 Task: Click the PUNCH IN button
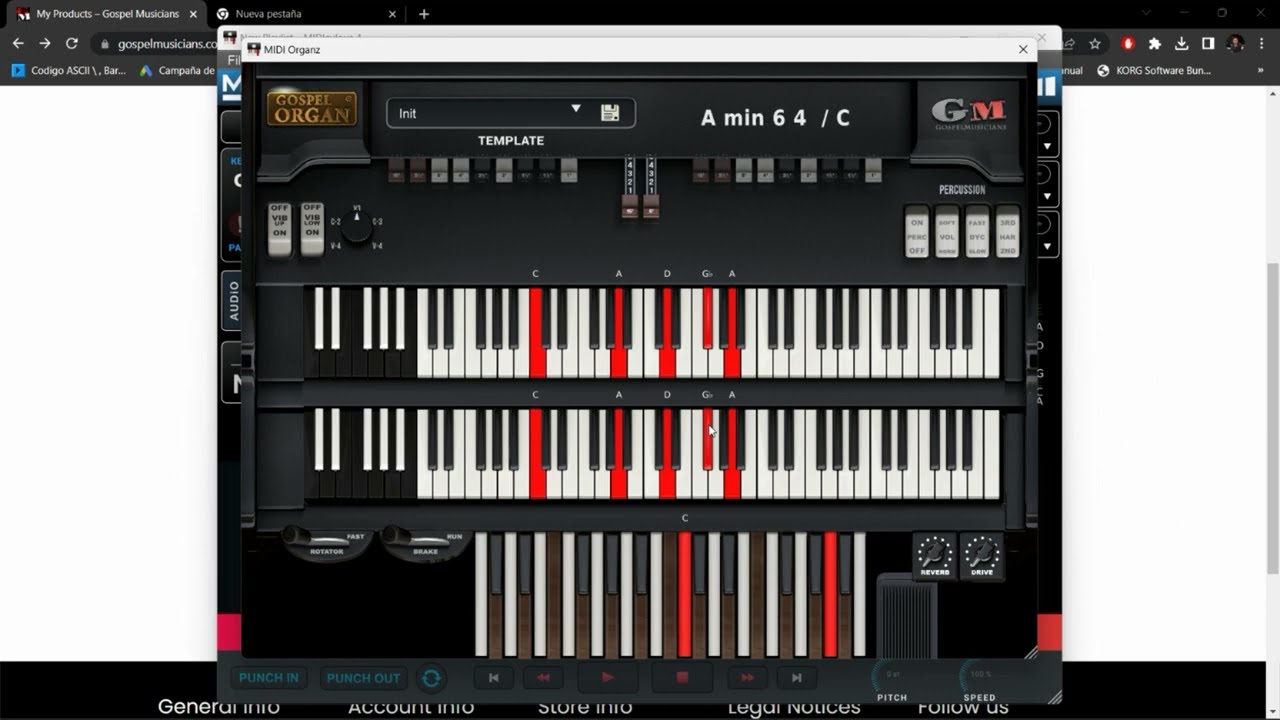pos(269,677)
